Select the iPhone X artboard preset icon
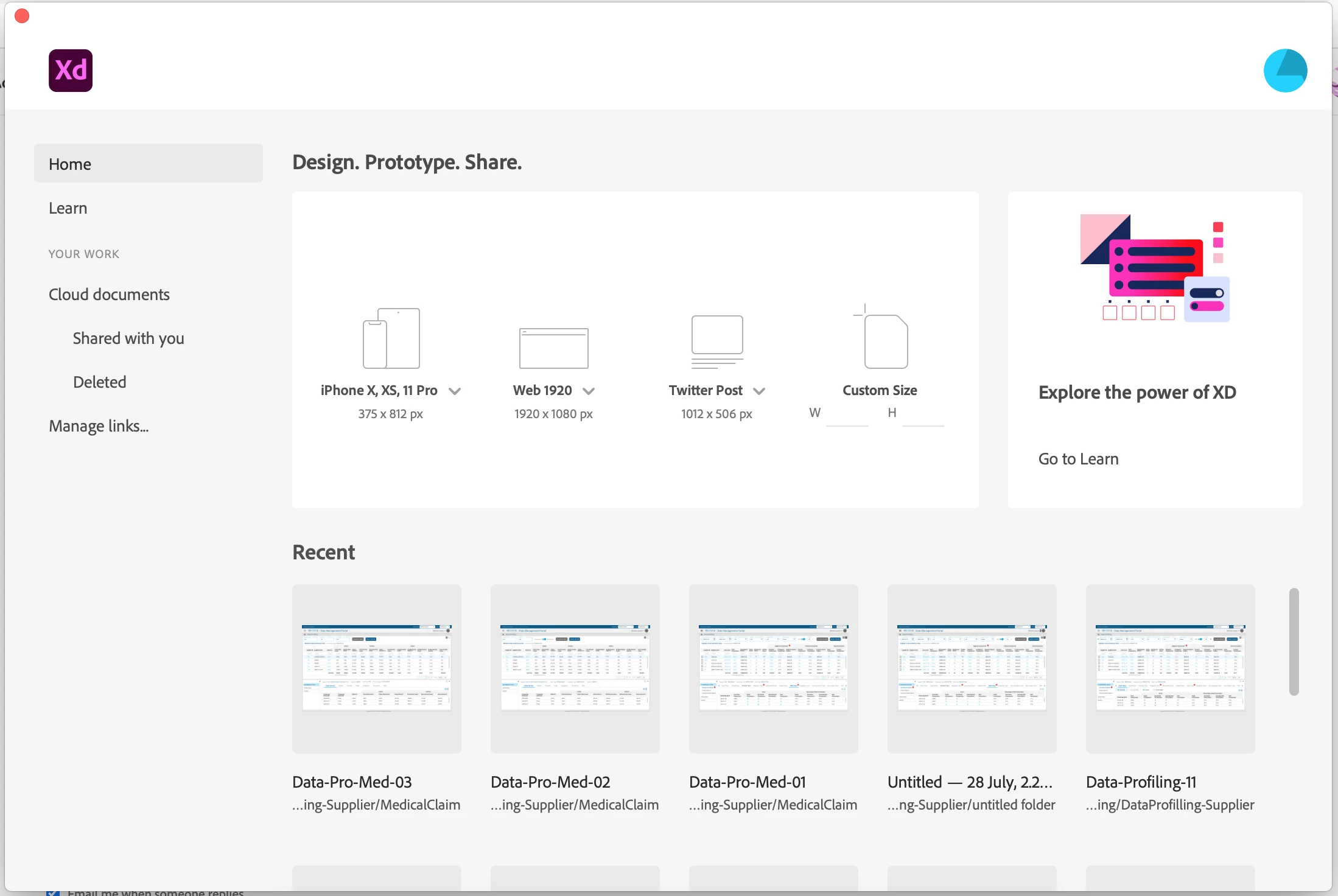 click(x=391, y=338)
